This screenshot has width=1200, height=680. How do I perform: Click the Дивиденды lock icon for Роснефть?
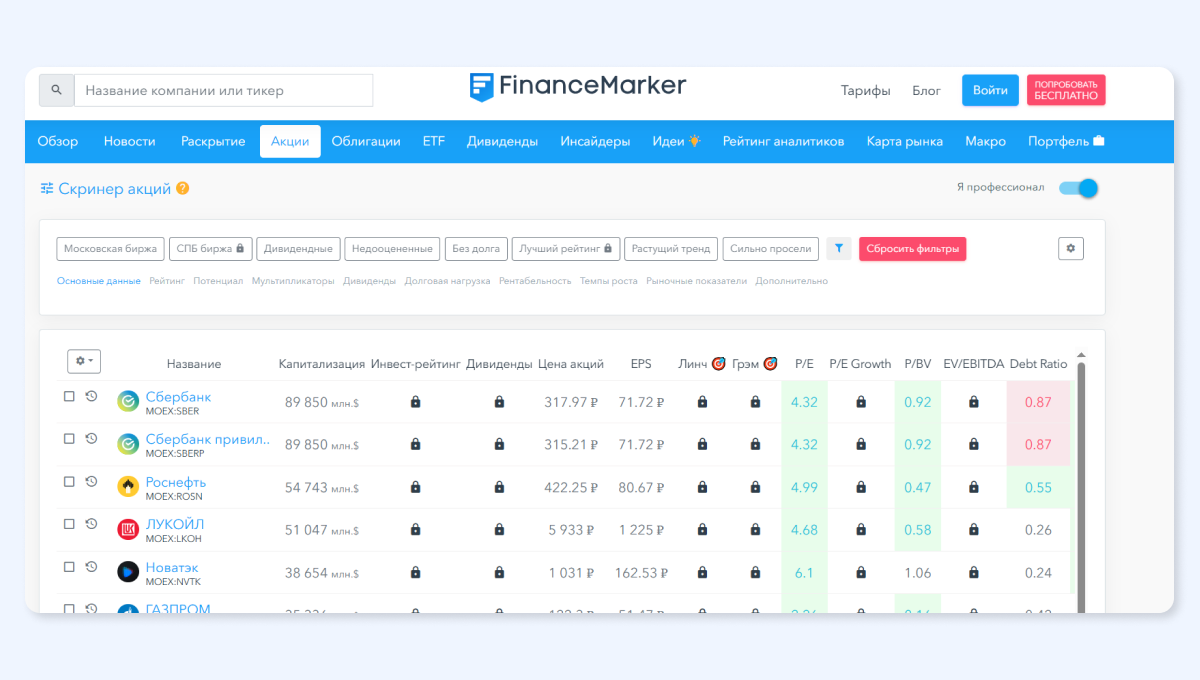499,487
